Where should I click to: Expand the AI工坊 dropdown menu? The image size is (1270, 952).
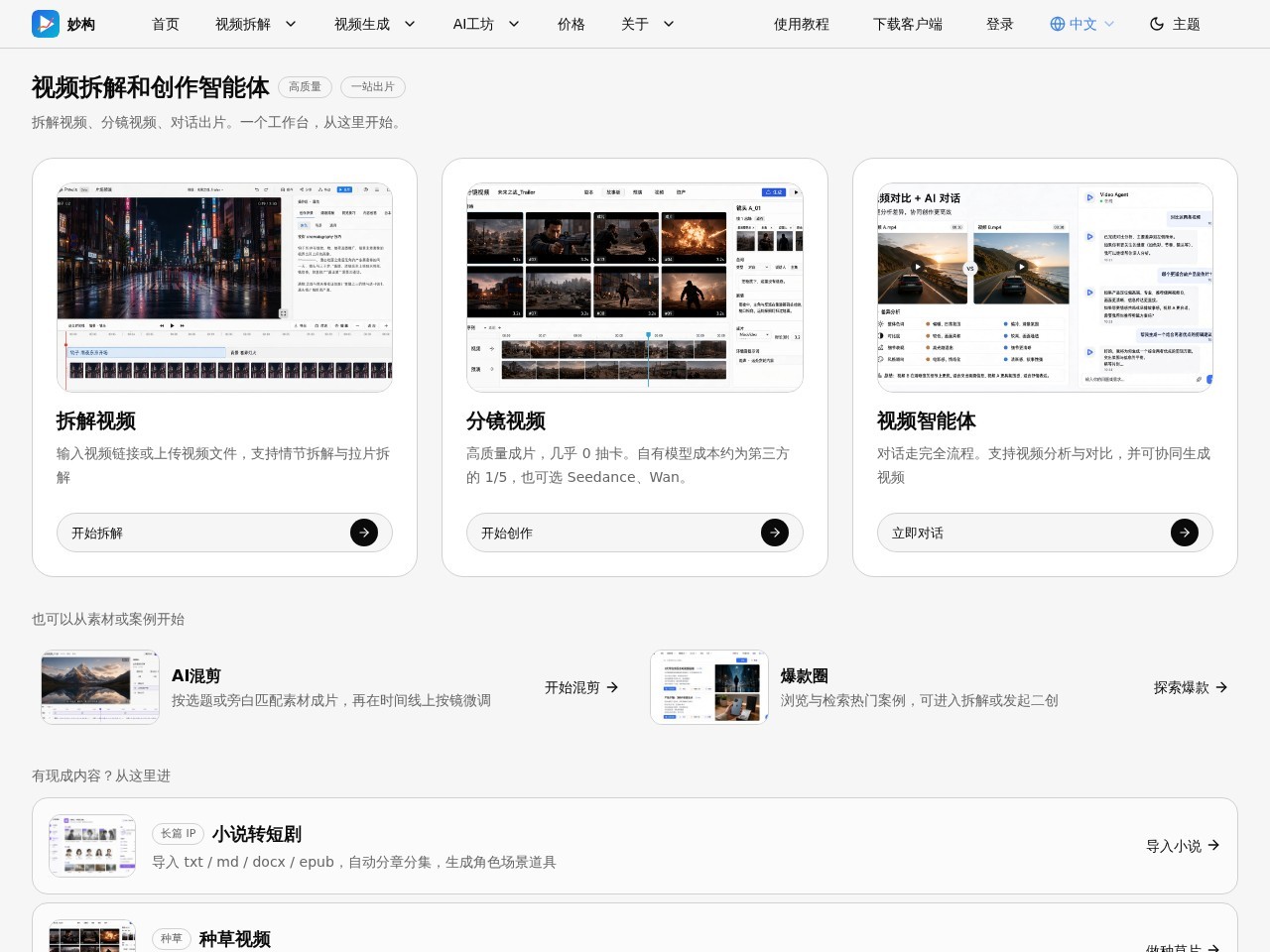[x=486, y=24]
